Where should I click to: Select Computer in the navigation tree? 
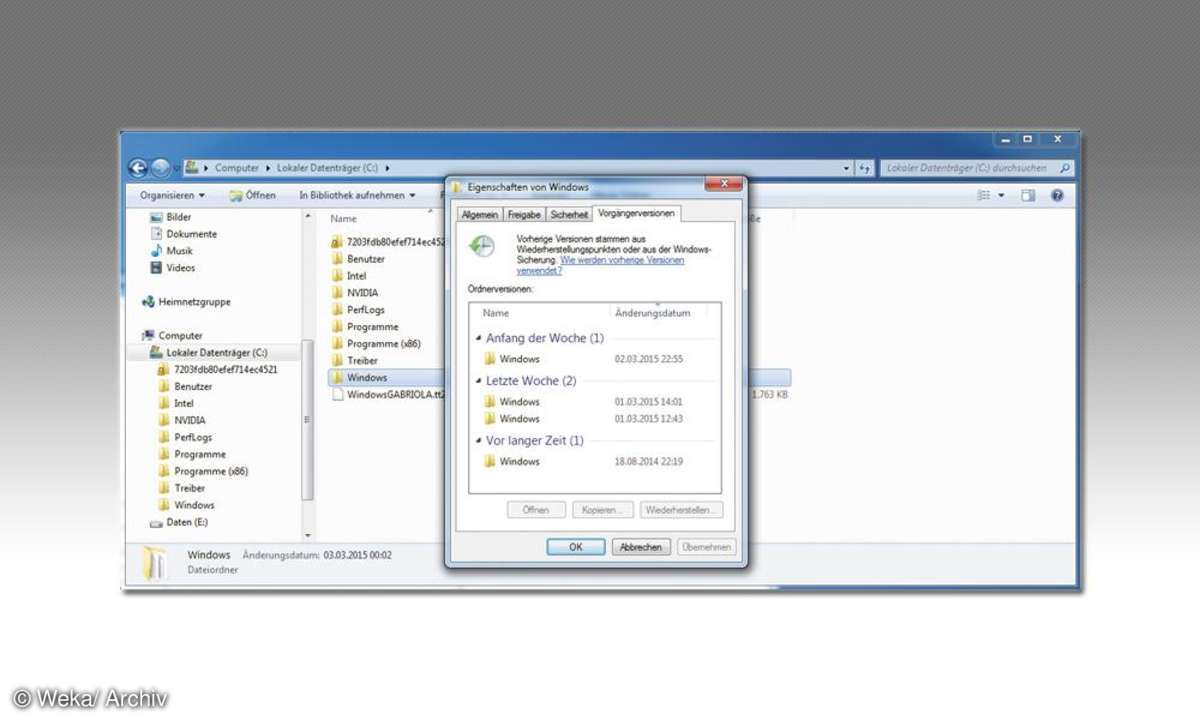pyautogui.click(x=173, y=336)
